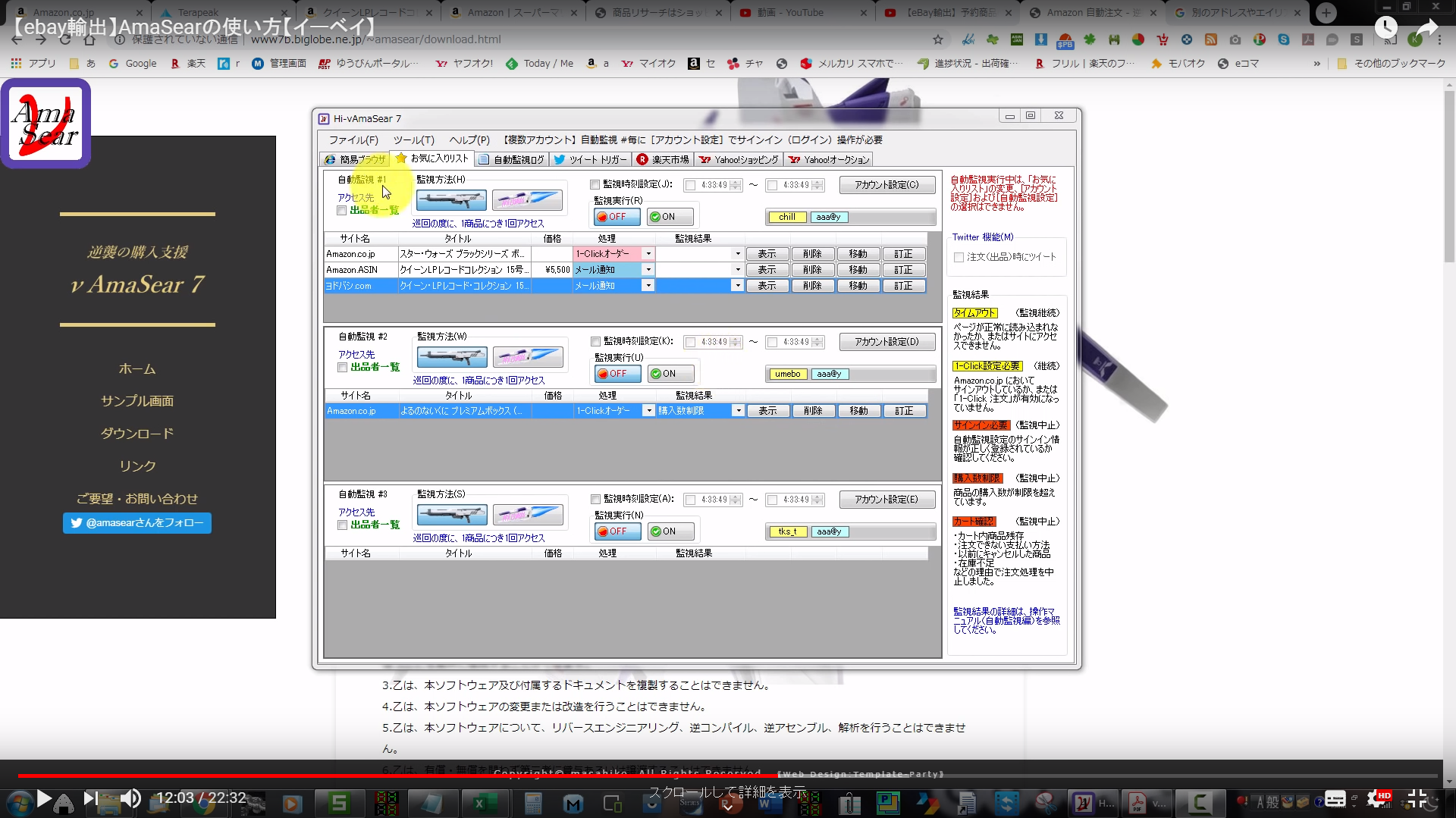Open the アプリ apps grid bookmark

point(33,64)
